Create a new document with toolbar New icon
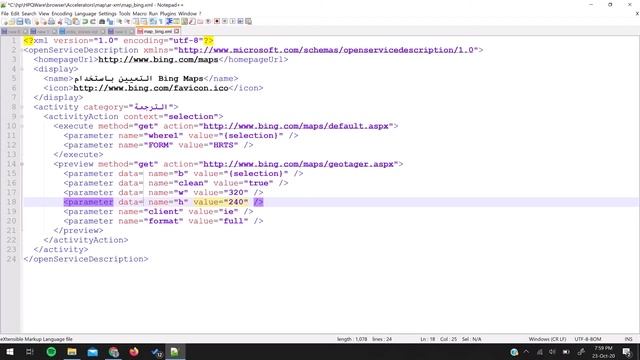This screenshot has height=360, width=640. point(4,21)
